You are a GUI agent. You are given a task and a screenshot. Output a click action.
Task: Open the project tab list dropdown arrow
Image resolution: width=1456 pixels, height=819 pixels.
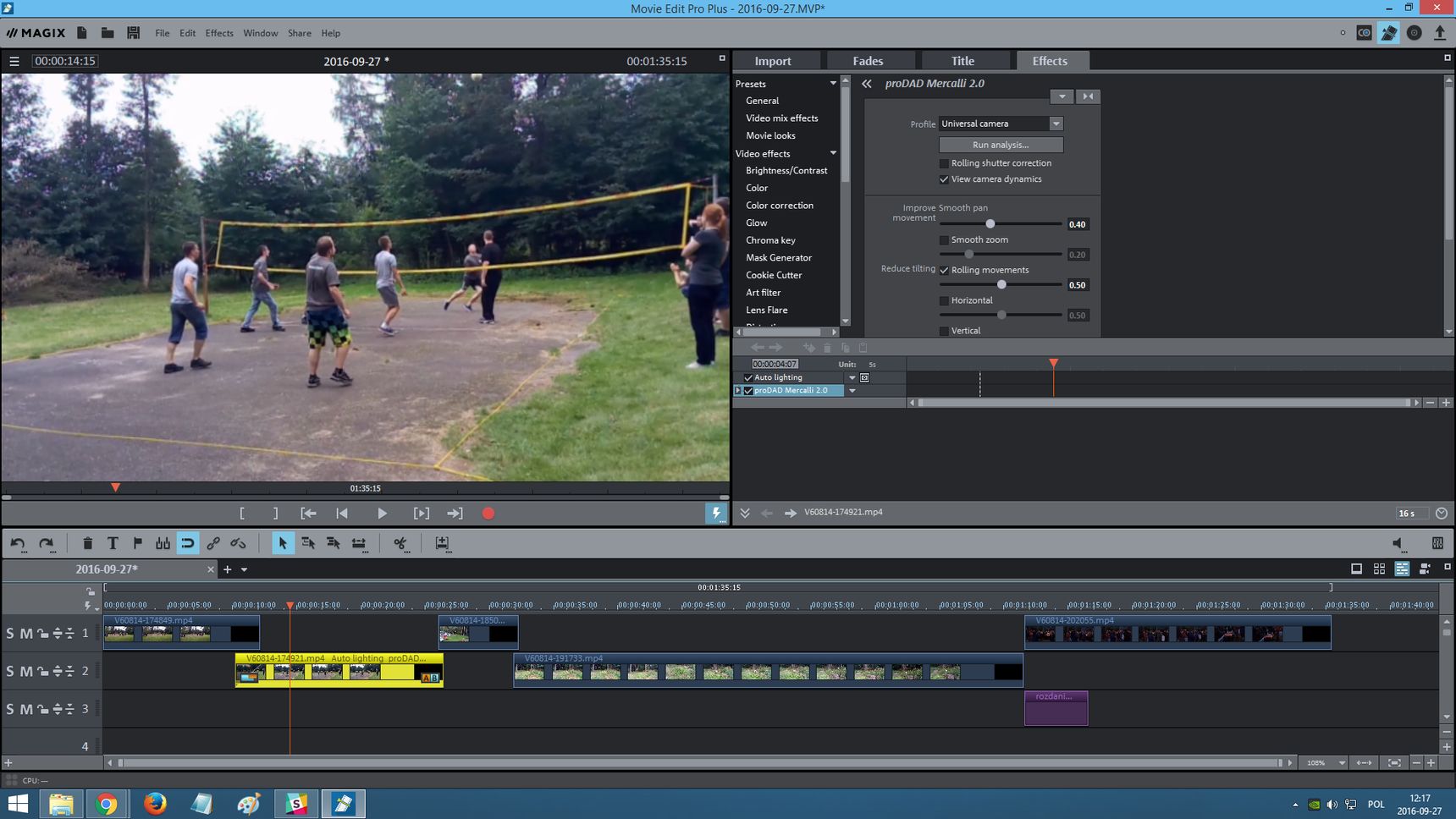point(244,569)
